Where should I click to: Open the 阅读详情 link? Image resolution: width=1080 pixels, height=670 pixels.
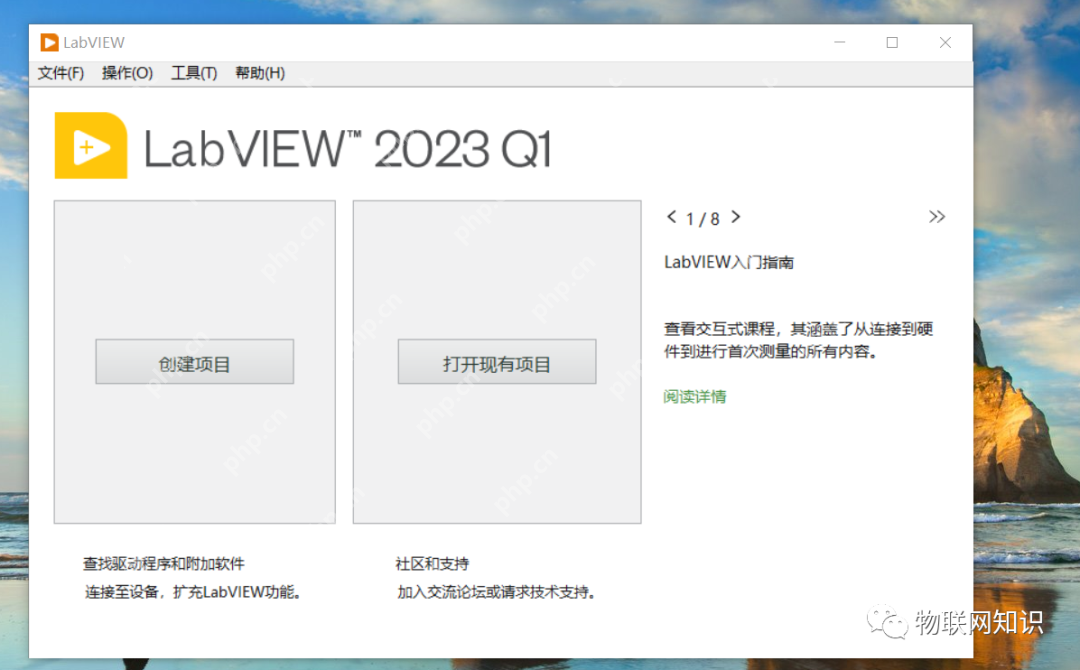click(693, 397)
